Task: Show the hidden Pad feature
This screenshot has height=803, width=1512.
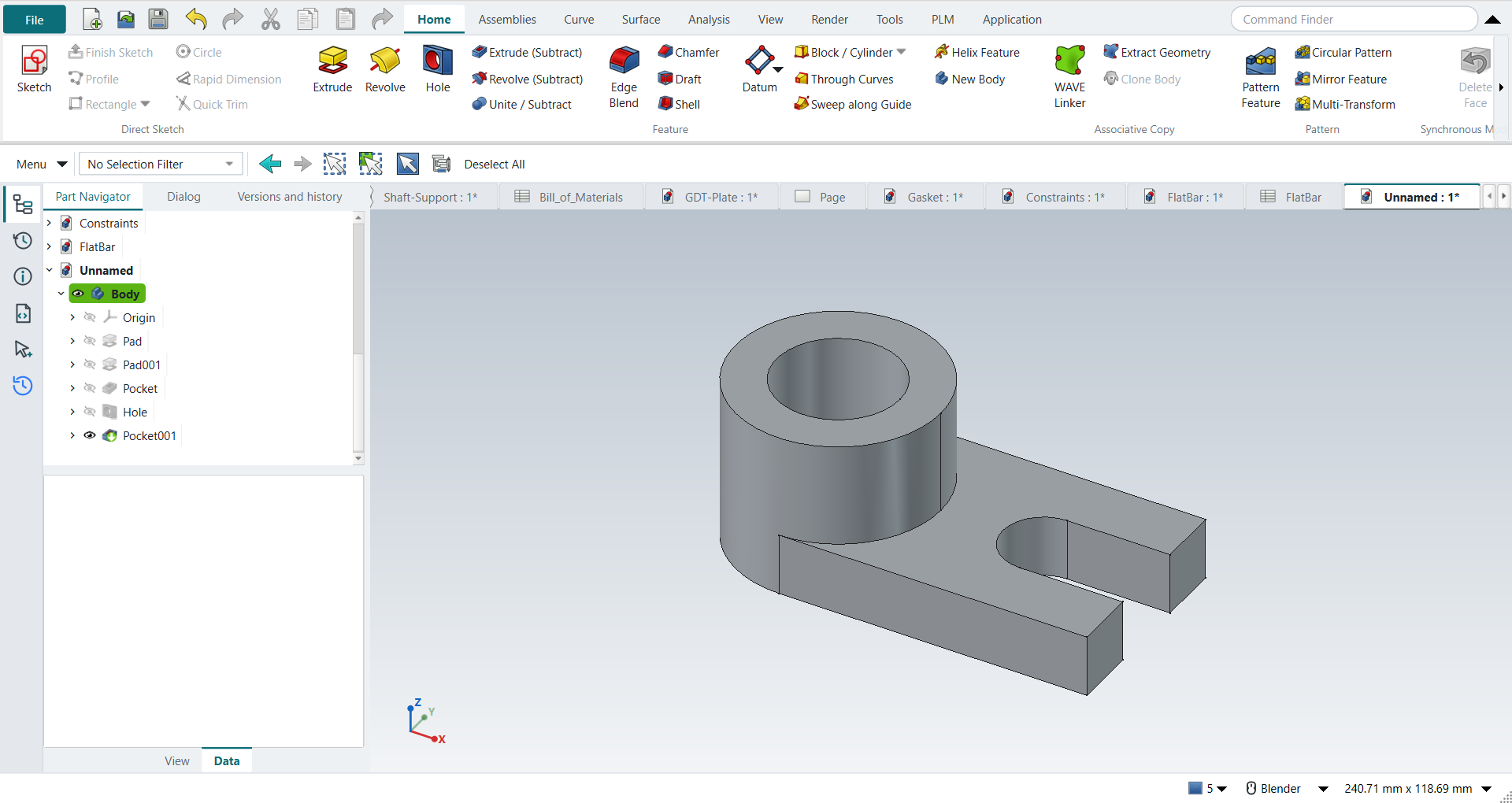Action: 90,341
